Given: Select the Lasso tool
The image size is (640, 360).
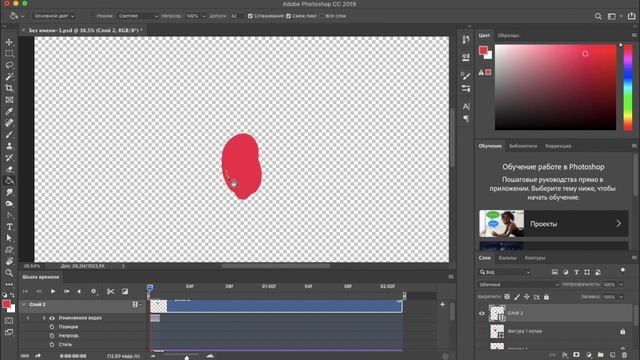Looking at the screenshot, I should (x=9, y=65).
